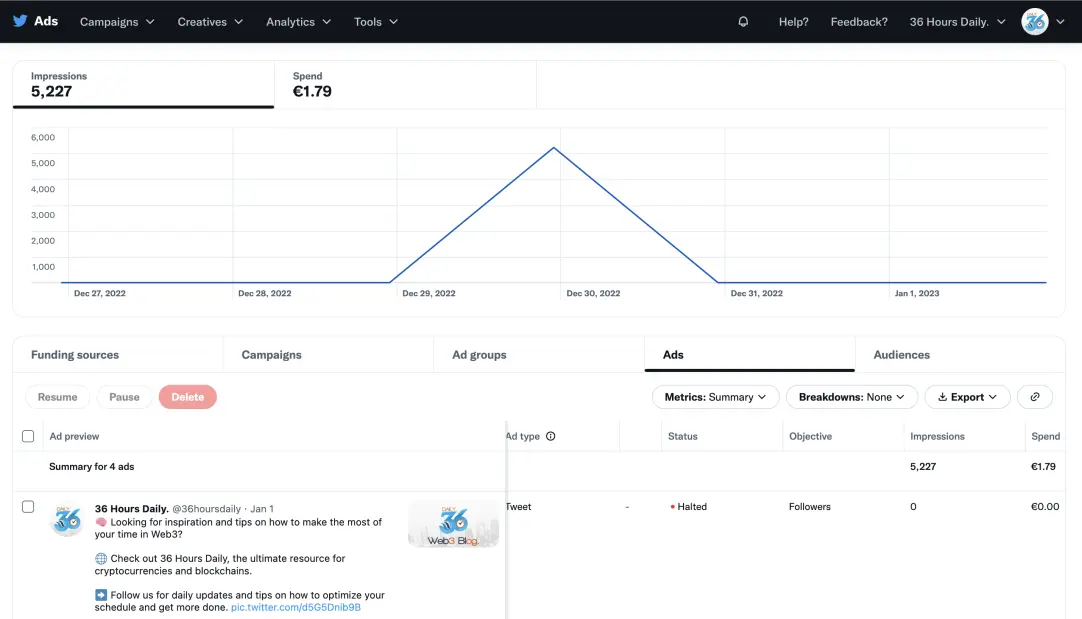Screen dimensions: 1082x619
Task: Open the Creatives menu
Action: pyautogui.click(x=210, y=22)
